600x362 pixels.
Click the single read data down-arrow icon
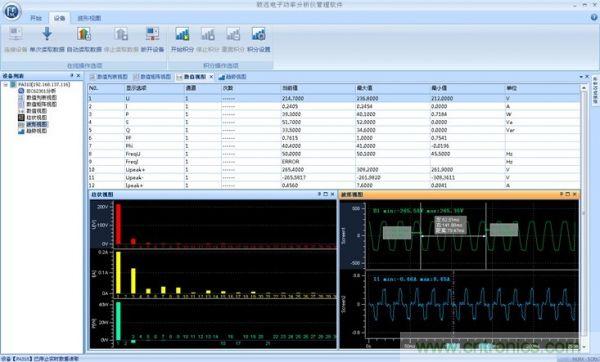pos(47,34)
